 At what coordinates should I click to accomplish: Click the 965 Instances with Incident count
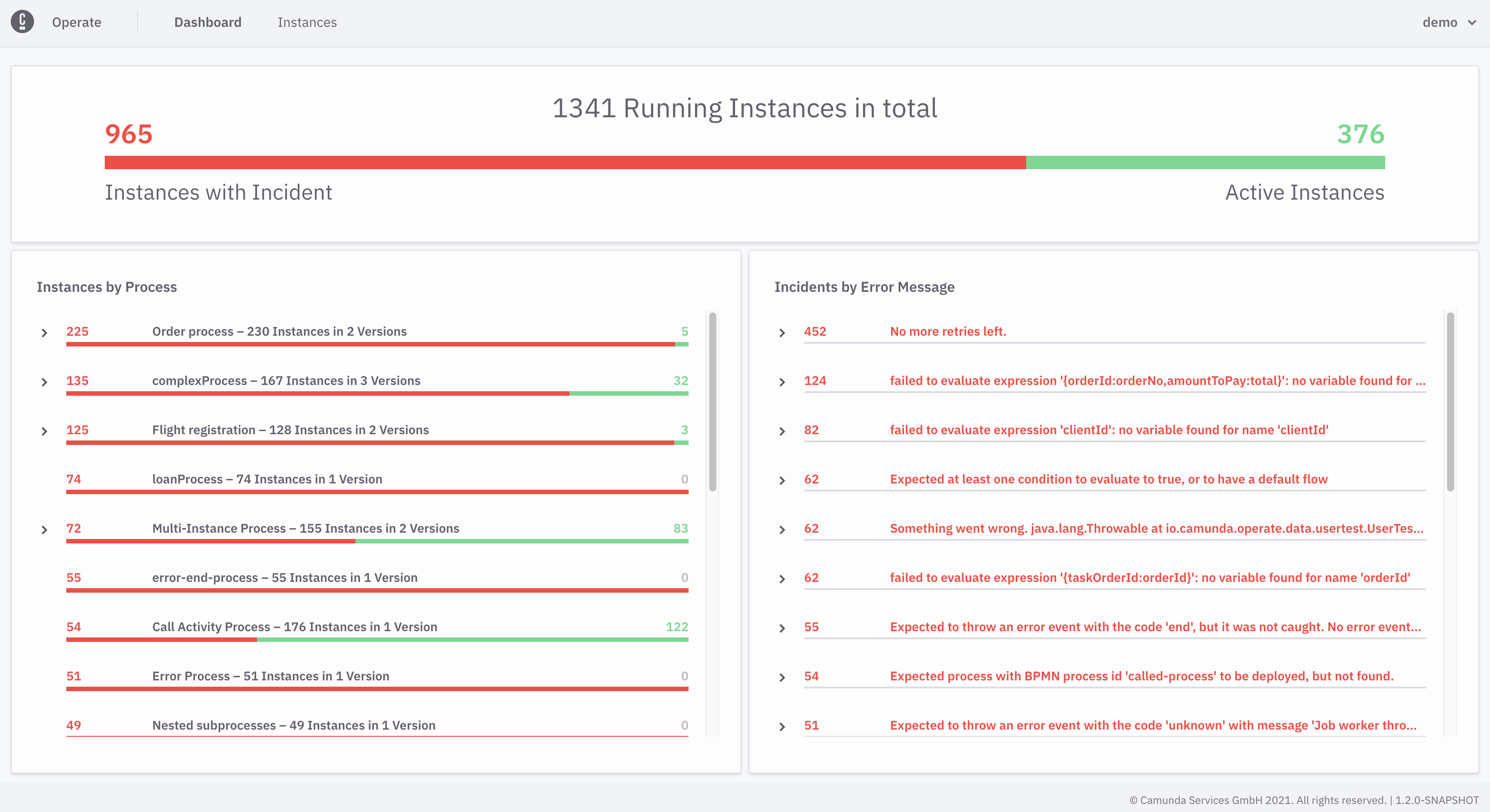[128, 134]
